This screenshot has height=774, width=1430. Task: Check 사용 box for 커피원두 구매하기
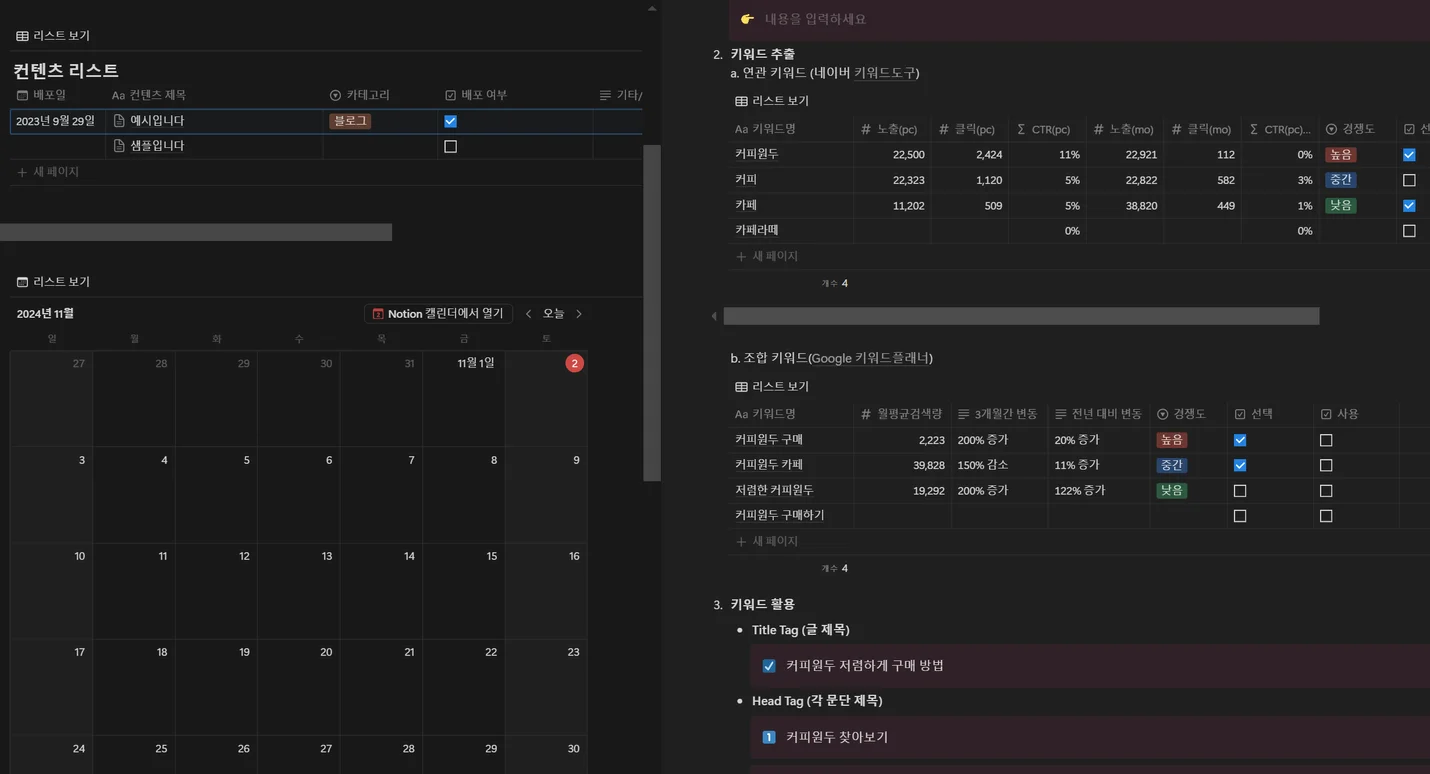(x=1326, y=516)
